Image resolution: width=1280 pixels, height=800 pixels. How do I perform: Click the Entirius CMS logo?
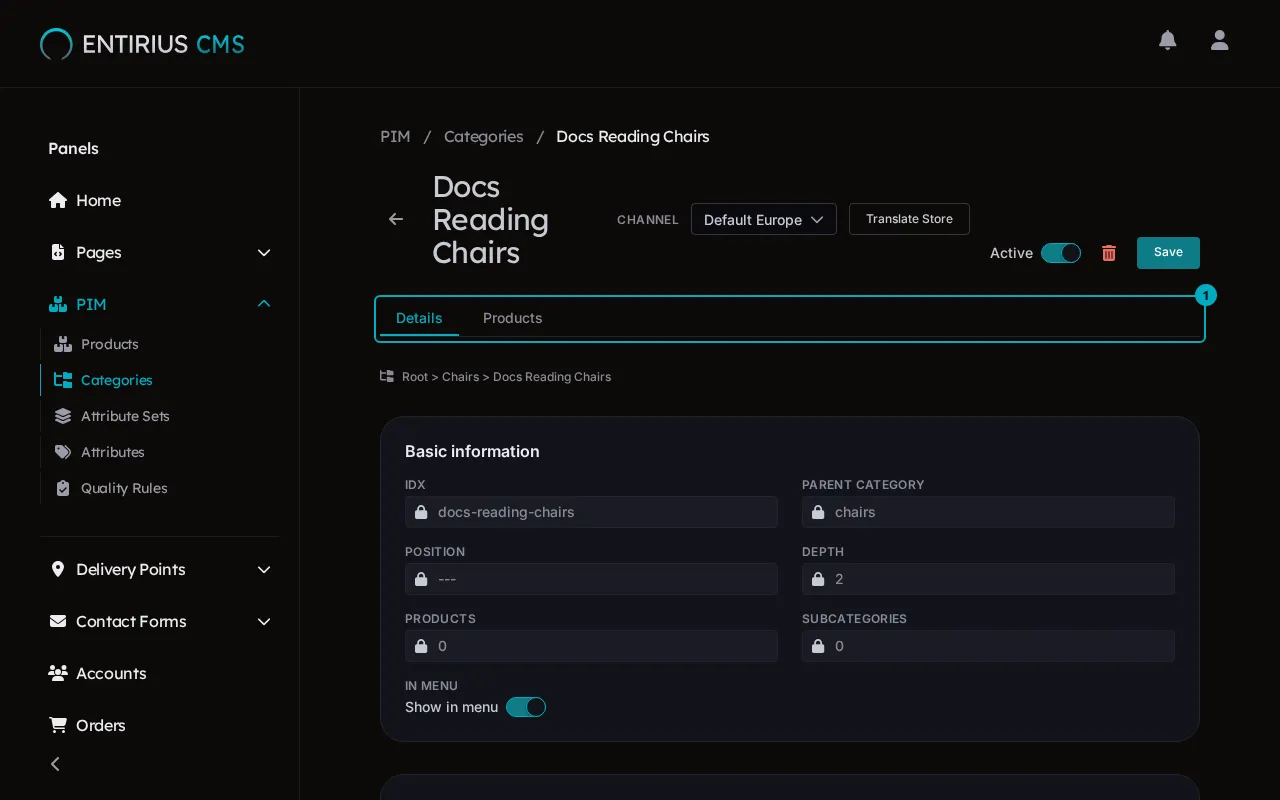coord(142,44)
